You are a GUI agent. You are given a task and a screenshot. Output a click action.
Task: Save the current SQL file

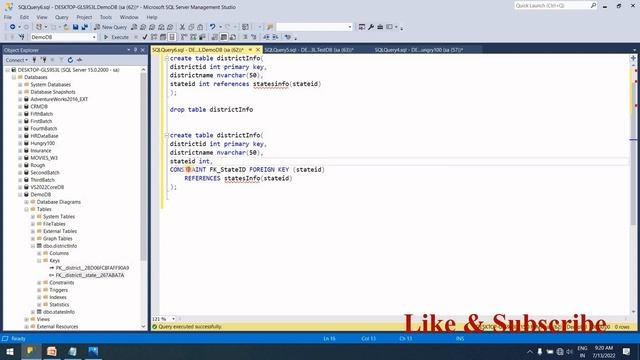coord(76,27)
